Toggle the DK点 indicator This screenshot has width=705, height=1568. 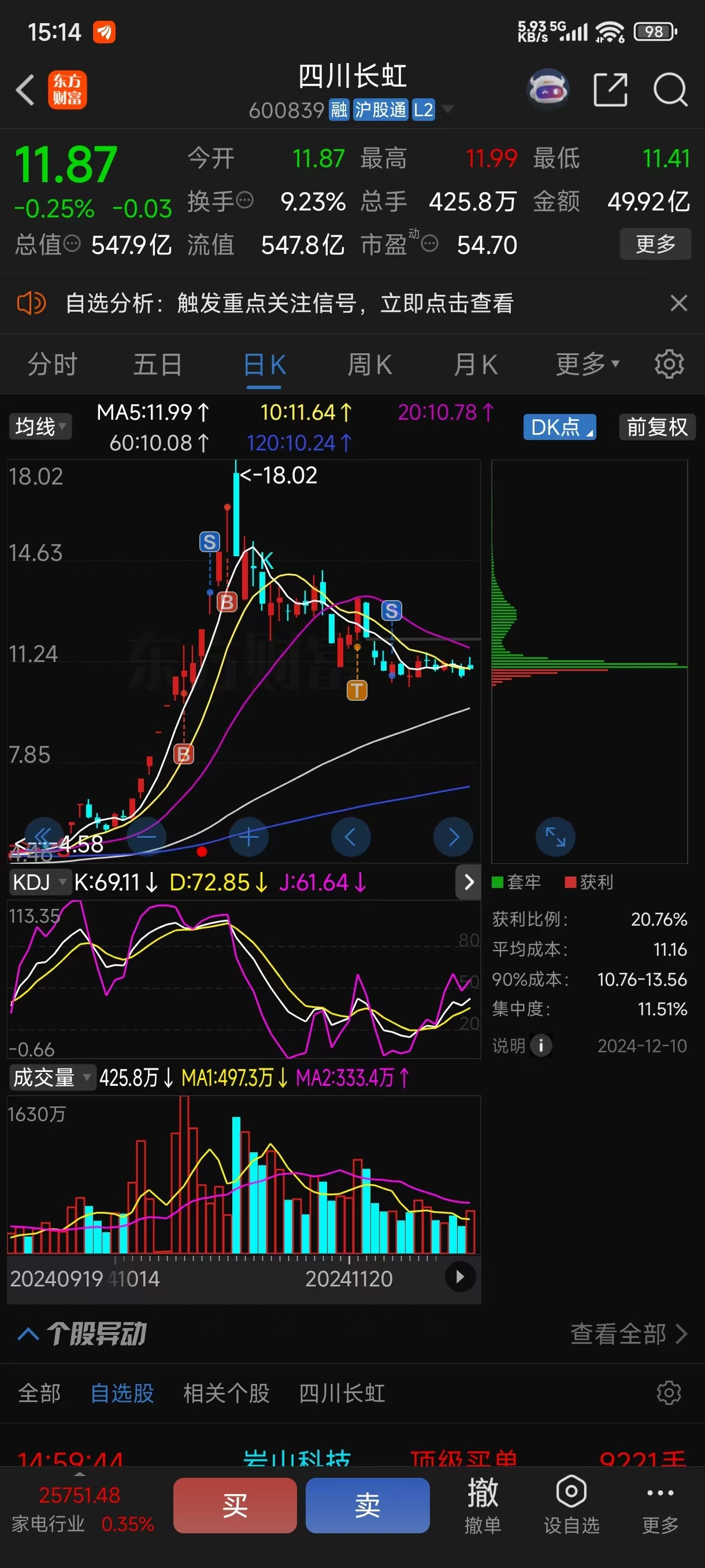coord(559,427)
